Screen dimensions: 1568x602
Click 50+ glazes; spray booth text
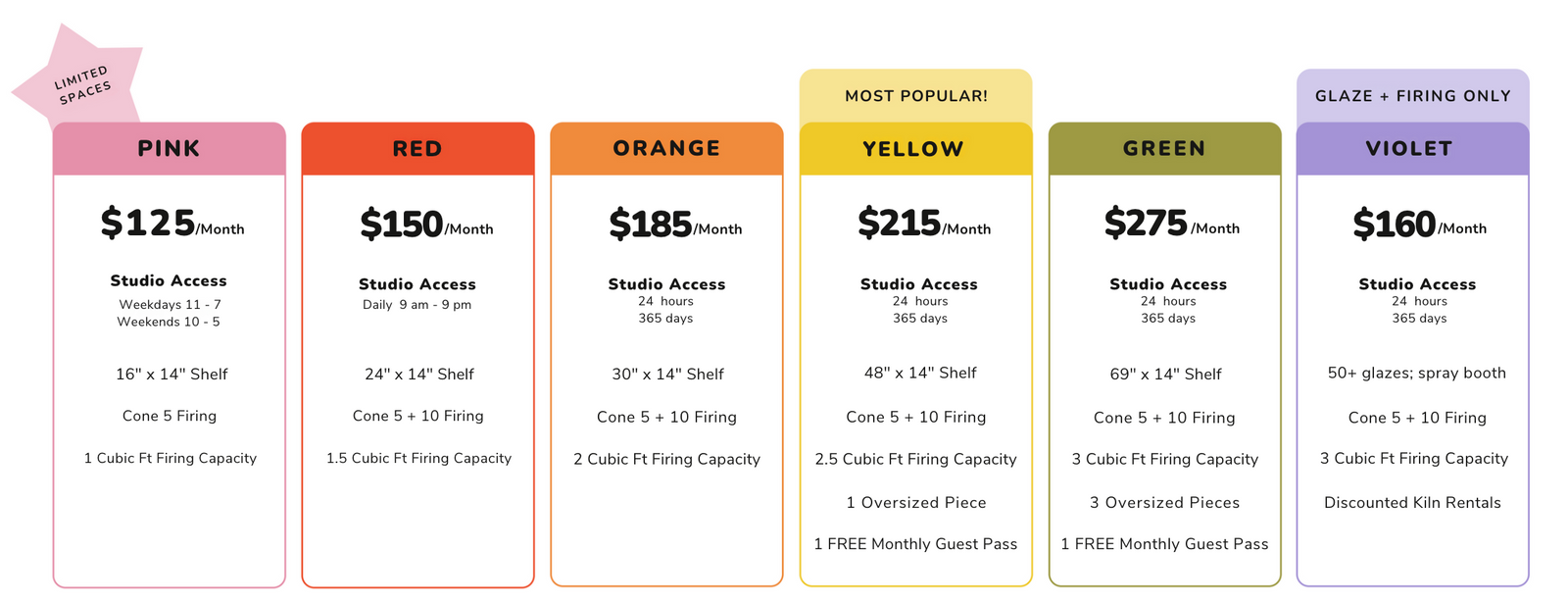coord(1416,374)
